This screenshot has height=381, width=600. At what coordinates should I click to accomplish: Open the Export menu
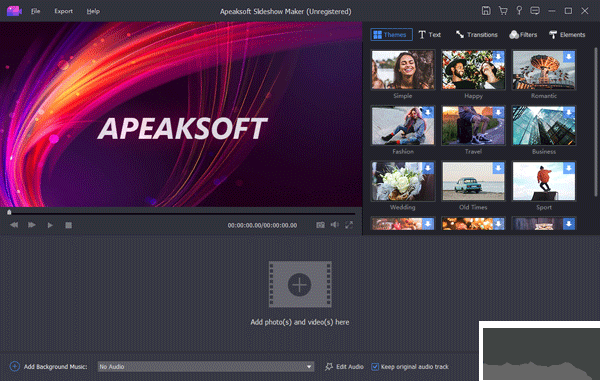coord(64,11)
